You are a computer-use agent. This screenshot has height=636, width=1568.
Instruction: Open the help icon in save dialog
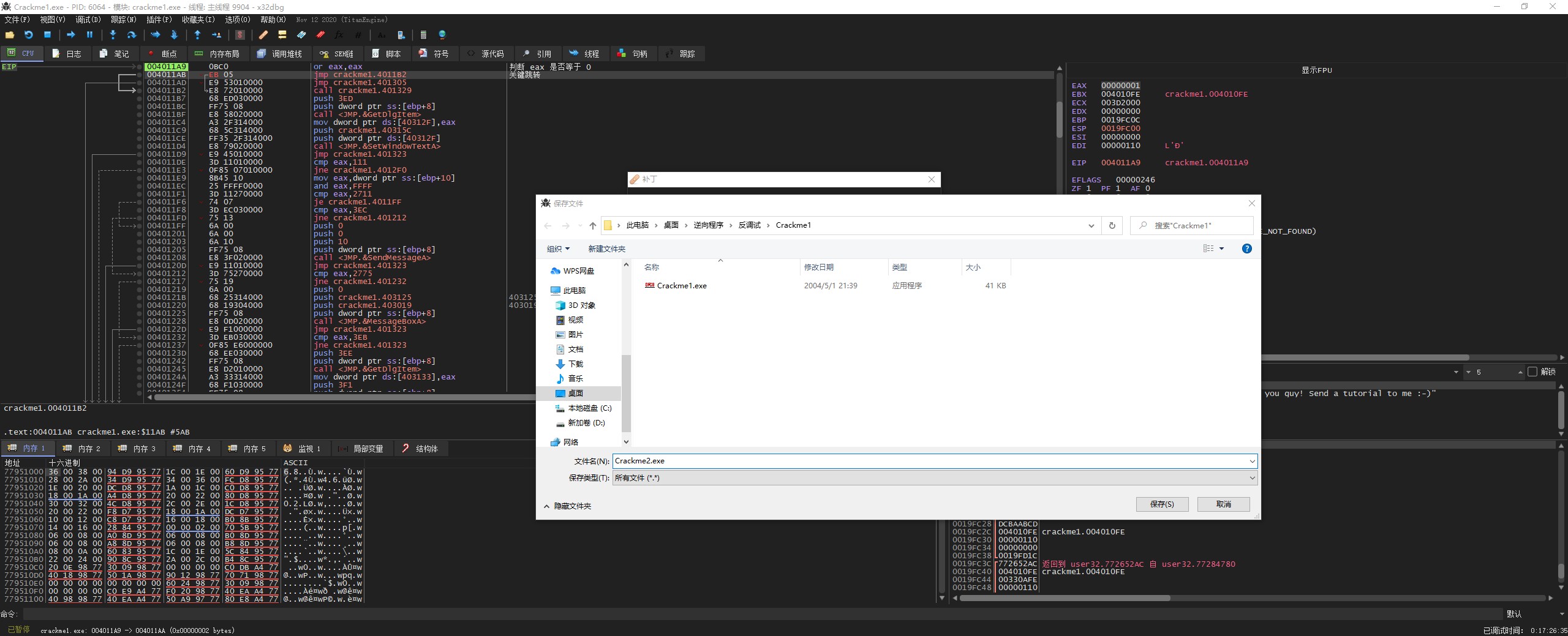1246,249
